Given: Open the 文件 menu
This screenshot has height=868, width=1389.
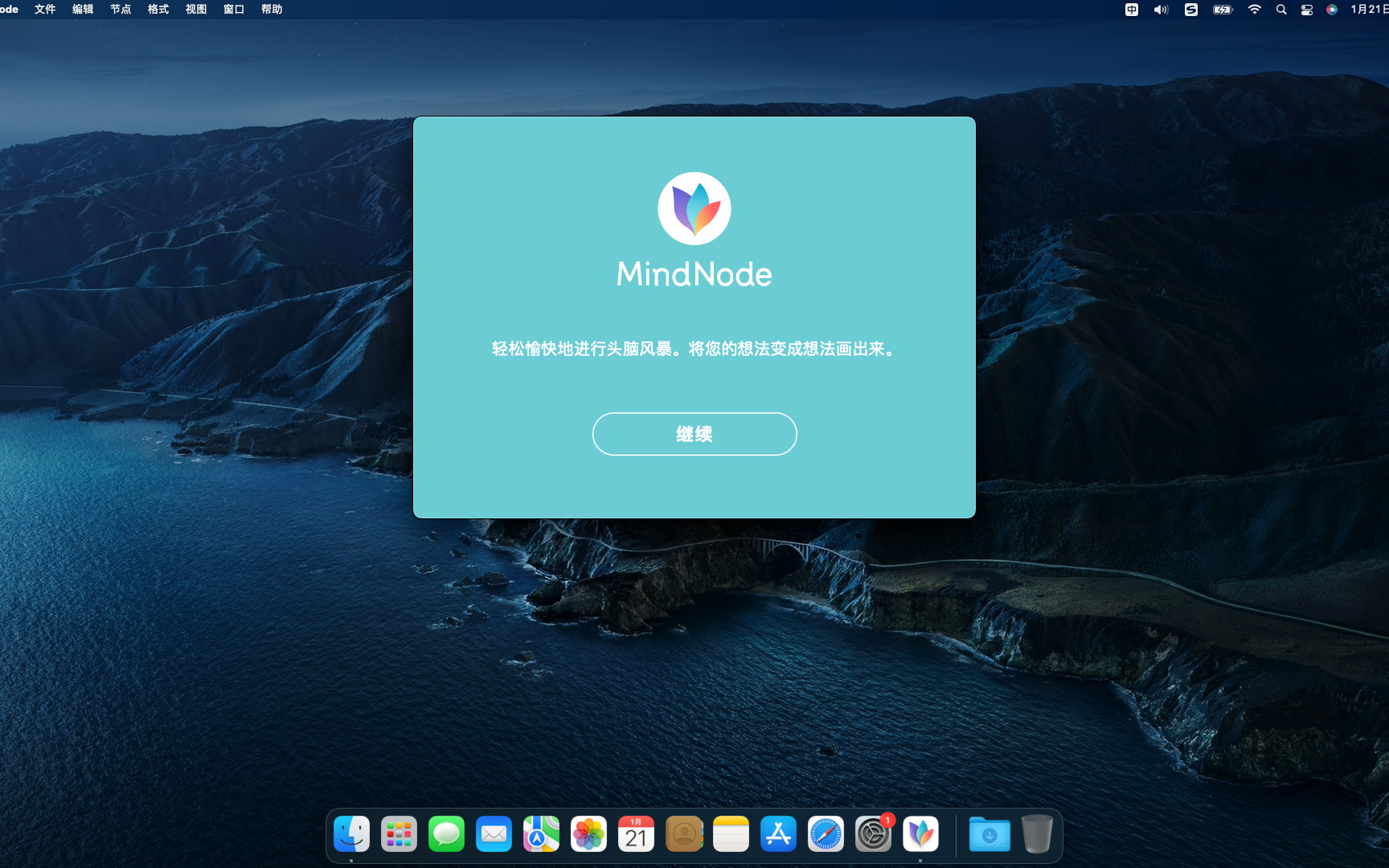Looking at the screenshot, I should point(45,10).
